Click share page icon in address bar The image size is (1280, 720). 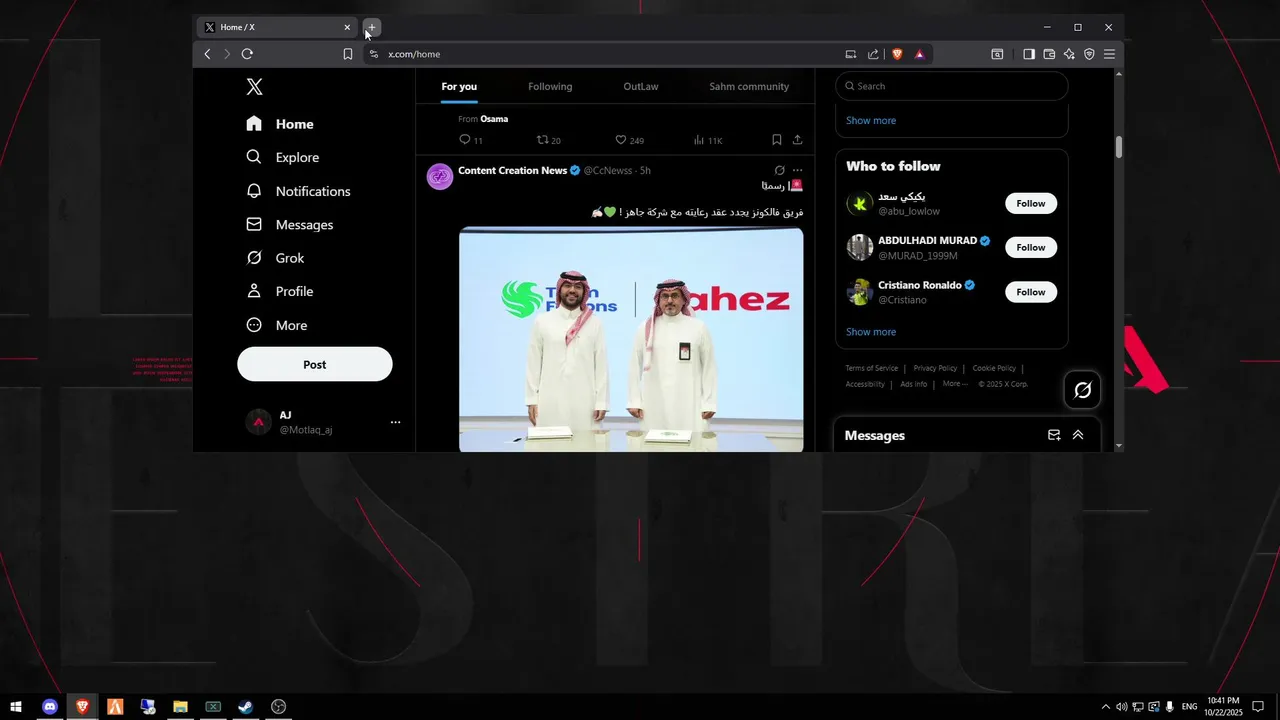coord(873,54)
